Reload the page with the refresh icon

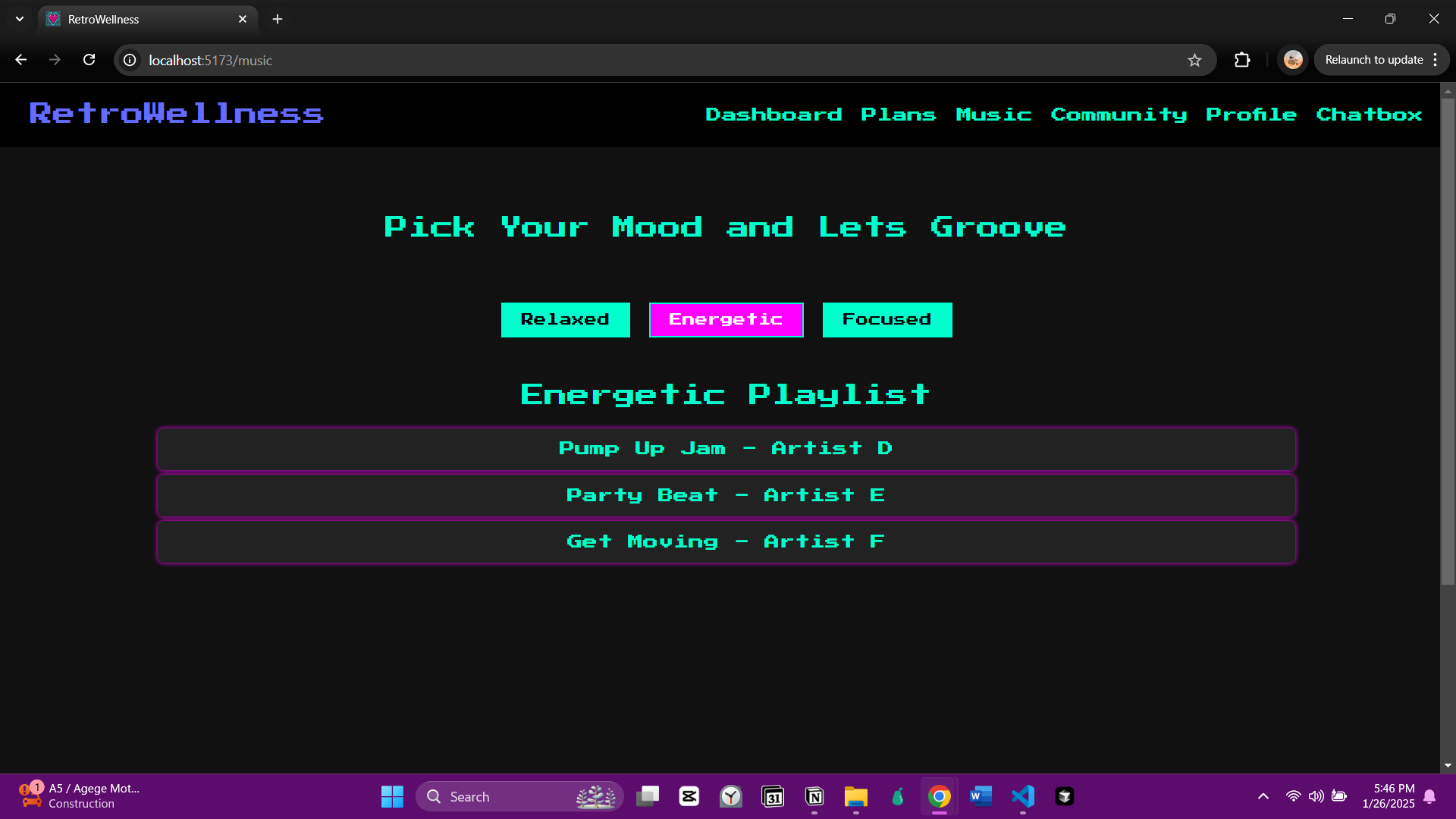[89, 60]
